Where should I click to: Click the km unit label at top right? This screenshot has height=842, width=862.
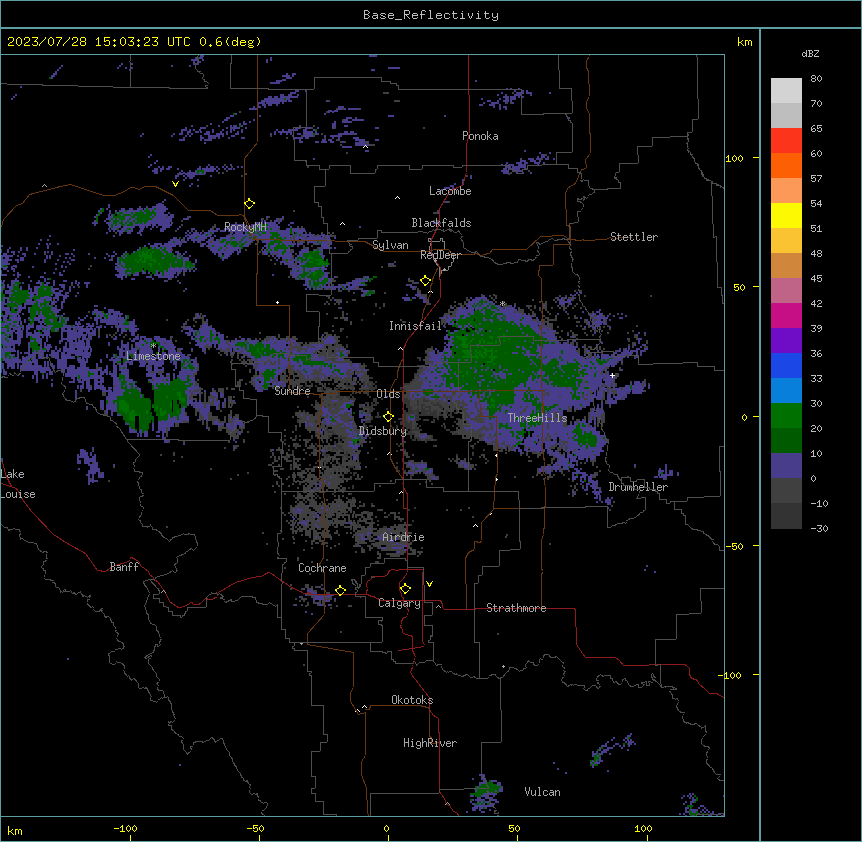click(x=745, y=42)
